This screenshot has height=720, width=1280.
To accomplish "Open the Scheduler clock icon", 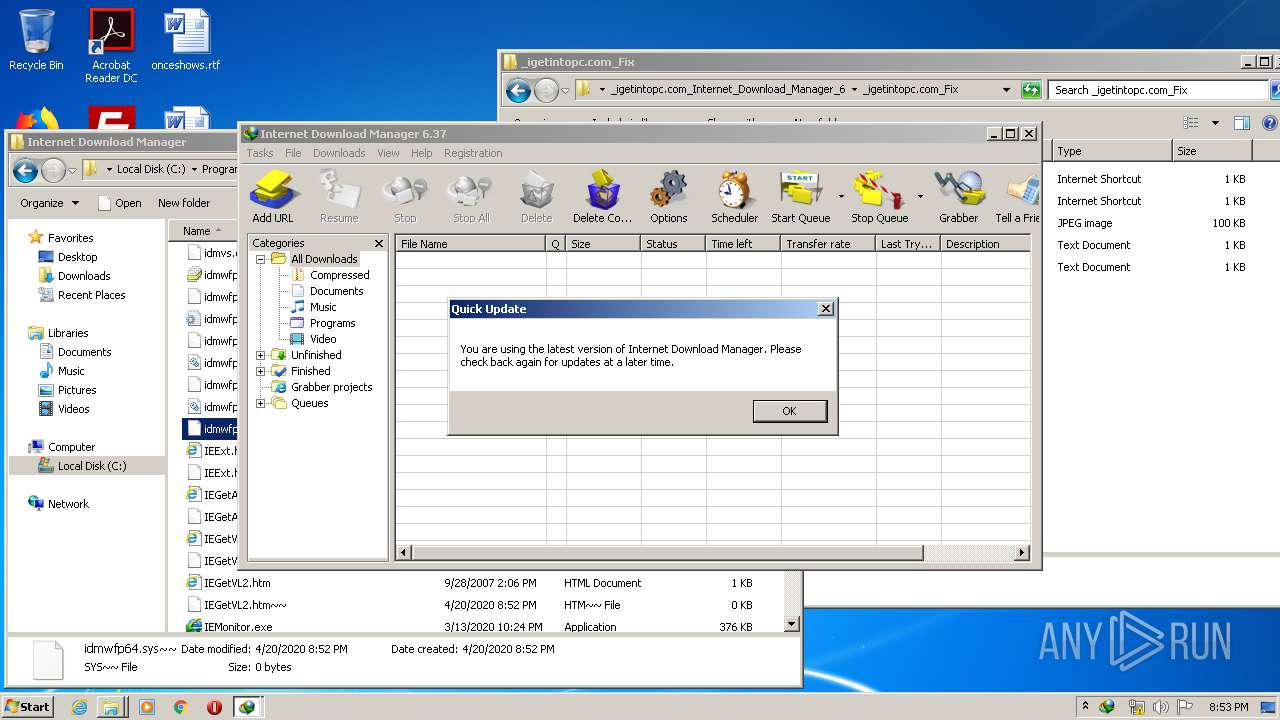I will click(x=734, y=197).
